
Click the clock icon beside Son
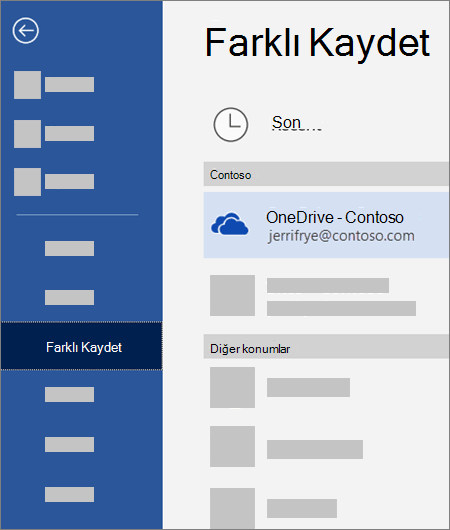coord(231,125)
